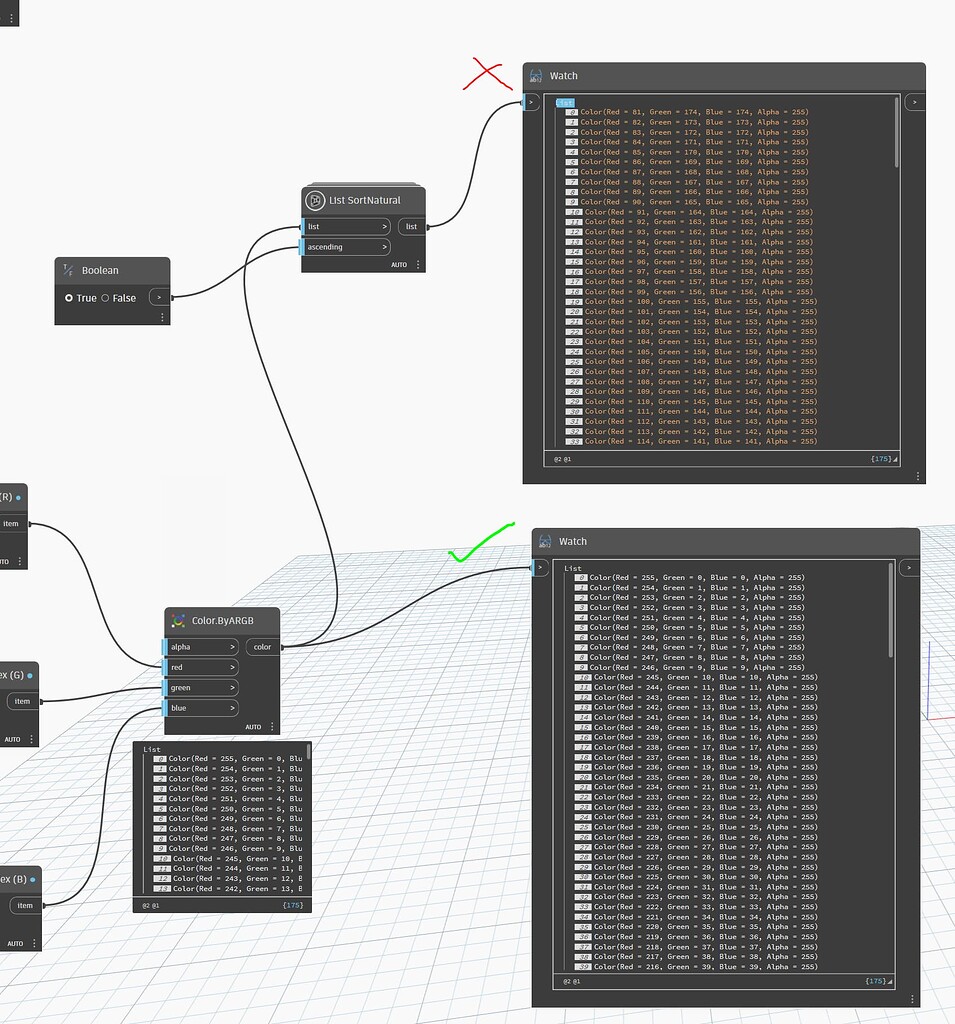Click the Color.ByARGB color wheel icon
The image size is (955, 1024).
[180, 620]
